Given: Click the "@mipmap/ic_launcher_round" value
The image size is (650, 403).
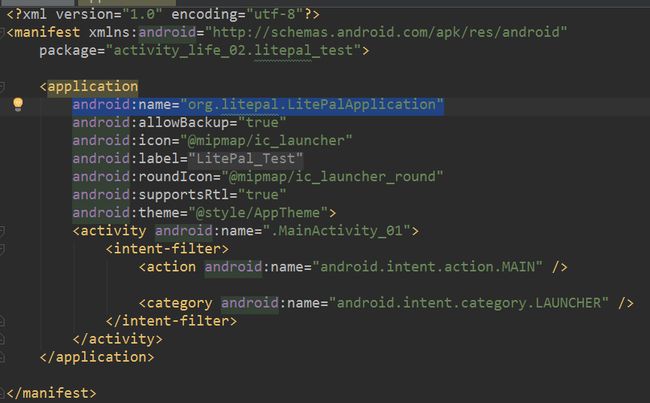Looking at the screenshot, I should coord(332,177).
